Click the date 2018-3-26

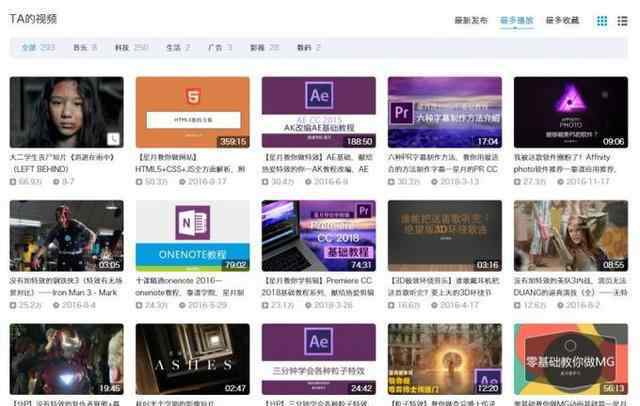[x=333, y=305]
